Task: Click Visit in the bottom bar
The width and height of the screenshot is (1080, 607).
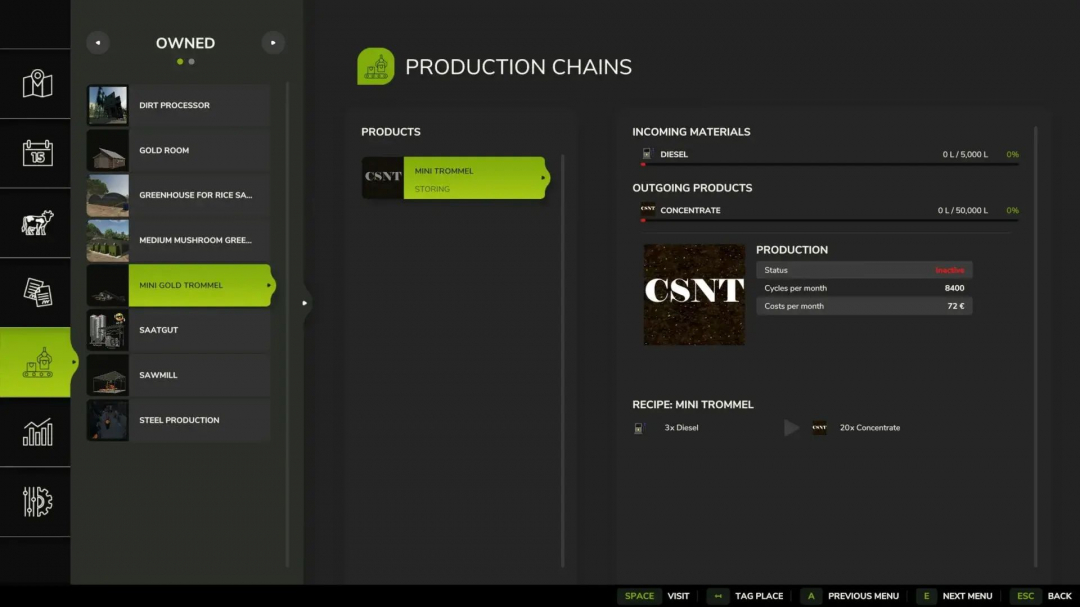Action: pos(678,595)
